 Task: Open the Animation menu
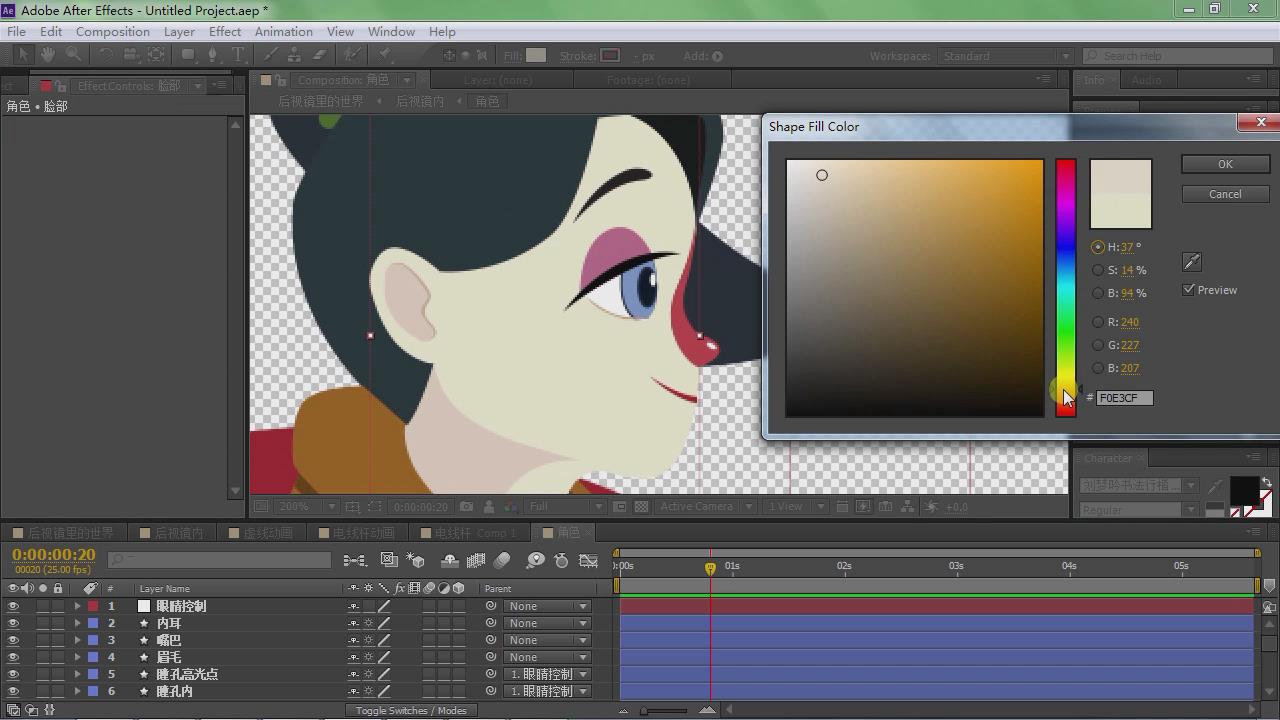tap(283, 31)
